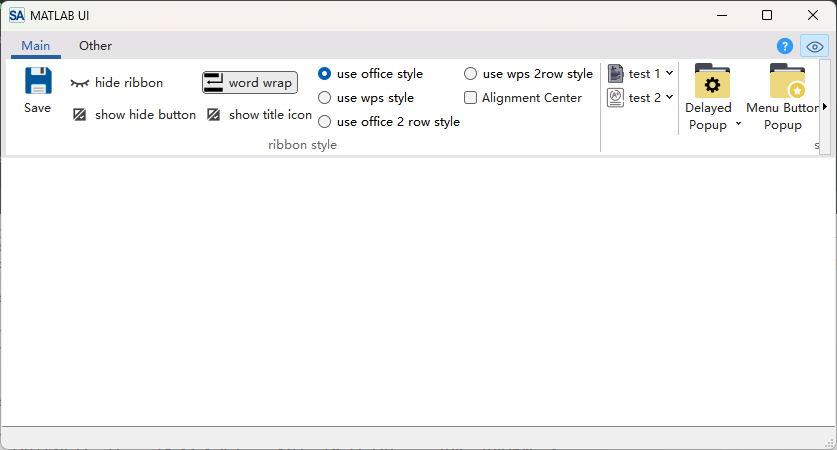This screenshot has height=450, width=837.
Task: Click the Menu Button Popup folder icon
Action: click(x=787, y=81)
